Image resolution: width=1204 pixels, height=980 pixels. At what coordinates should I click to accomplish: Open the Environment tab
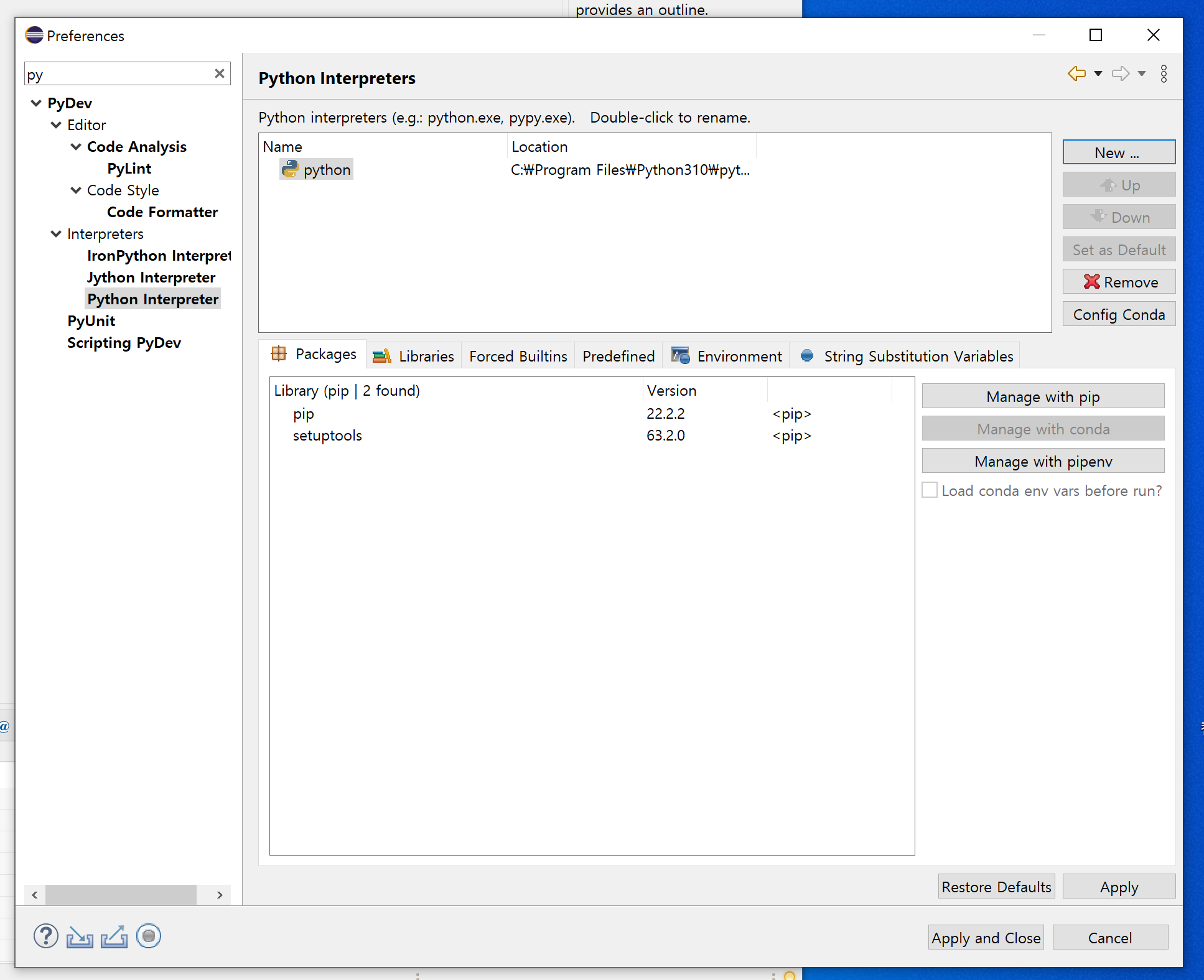[x=727, y=356]
